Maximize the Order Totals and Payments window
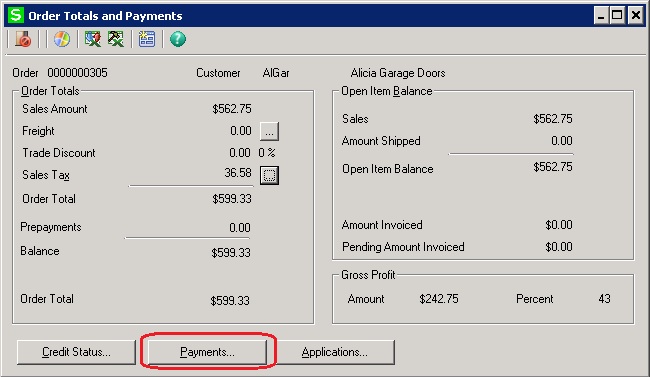This screenshot has width=650, height=377. click(617, 16)
